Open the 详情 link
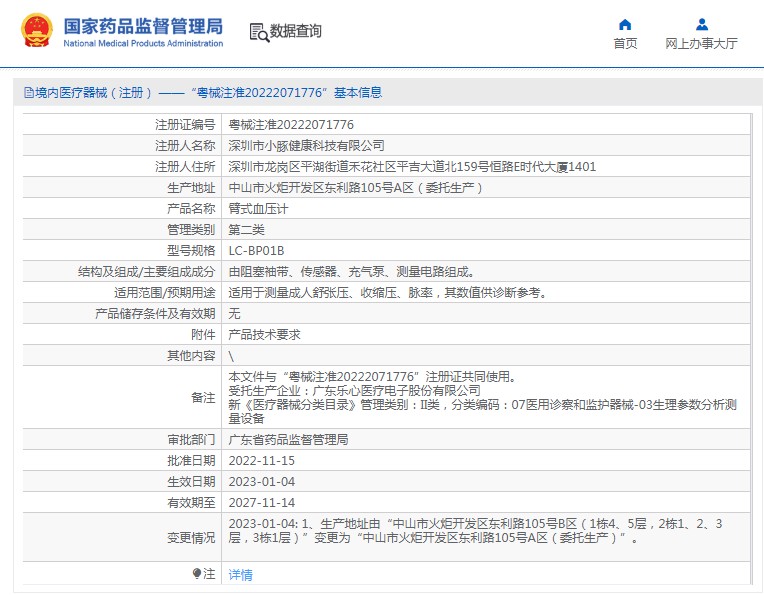The image size is (764, 595). tap(241, 575)
